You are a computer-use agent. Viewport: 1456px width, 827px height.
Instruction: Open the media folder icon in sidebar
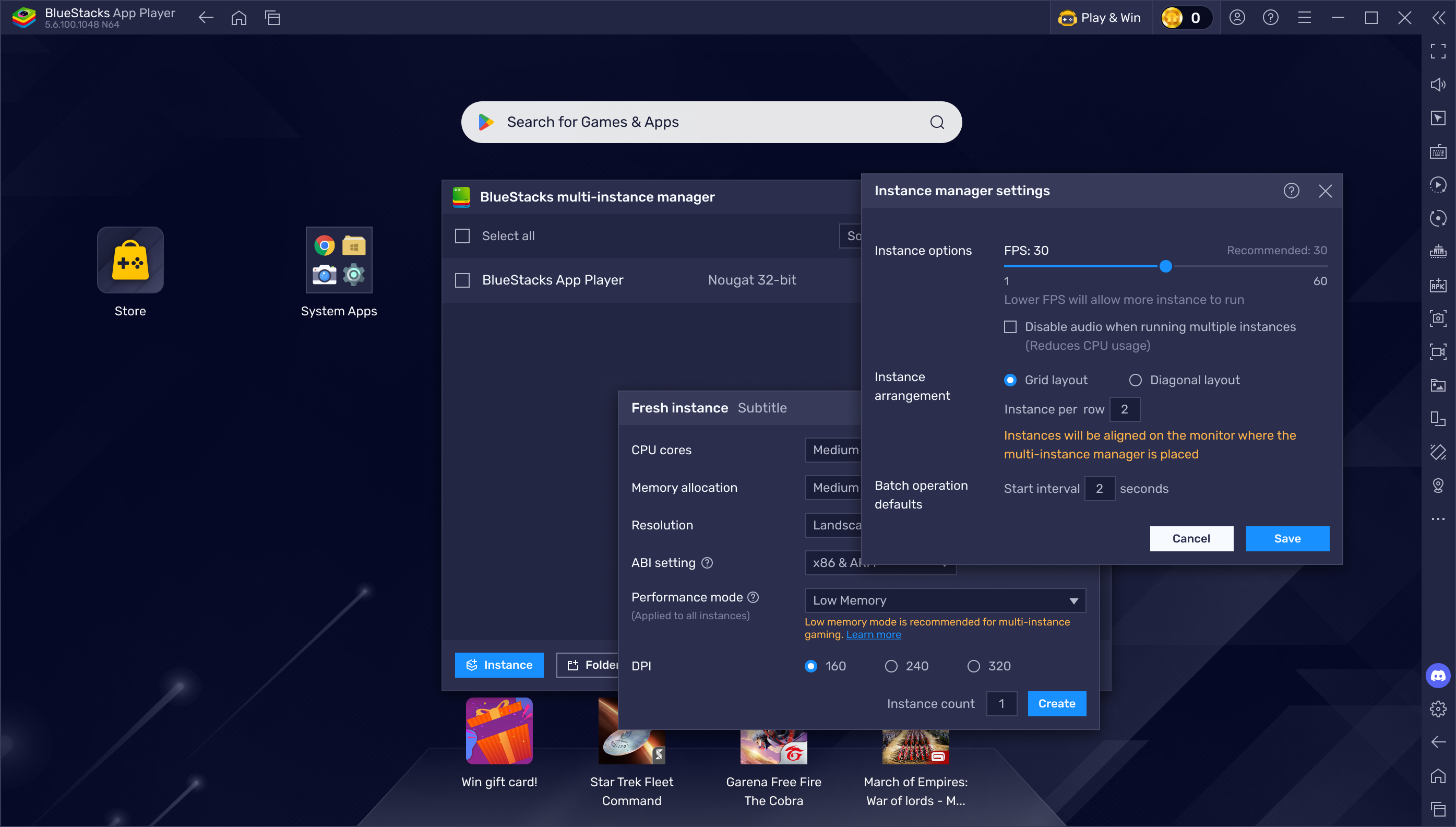coord(1438,385)
